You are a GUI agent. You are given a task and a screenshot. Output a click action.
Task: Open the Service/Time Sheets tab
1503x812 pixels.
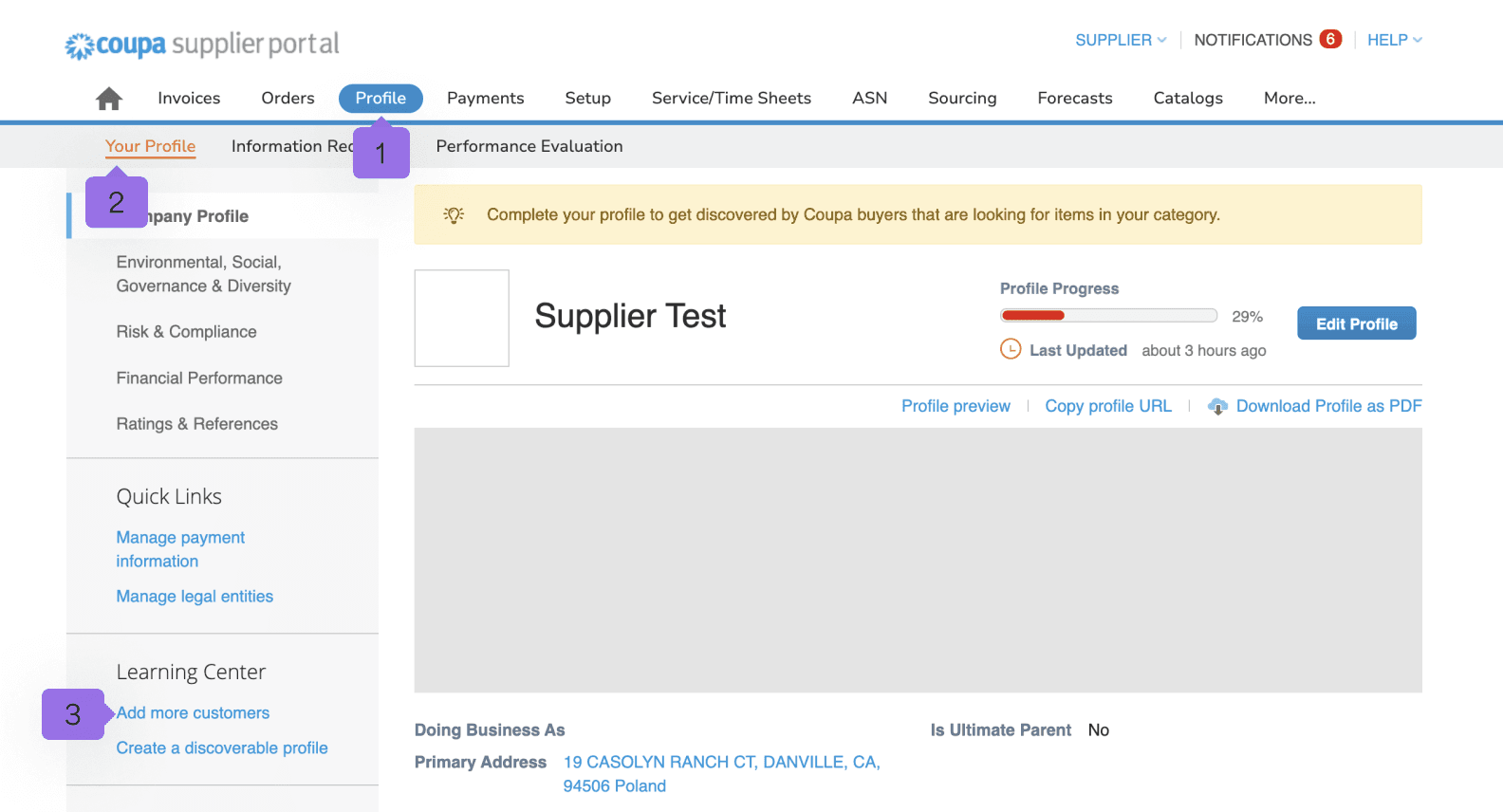tap(732, 98)
